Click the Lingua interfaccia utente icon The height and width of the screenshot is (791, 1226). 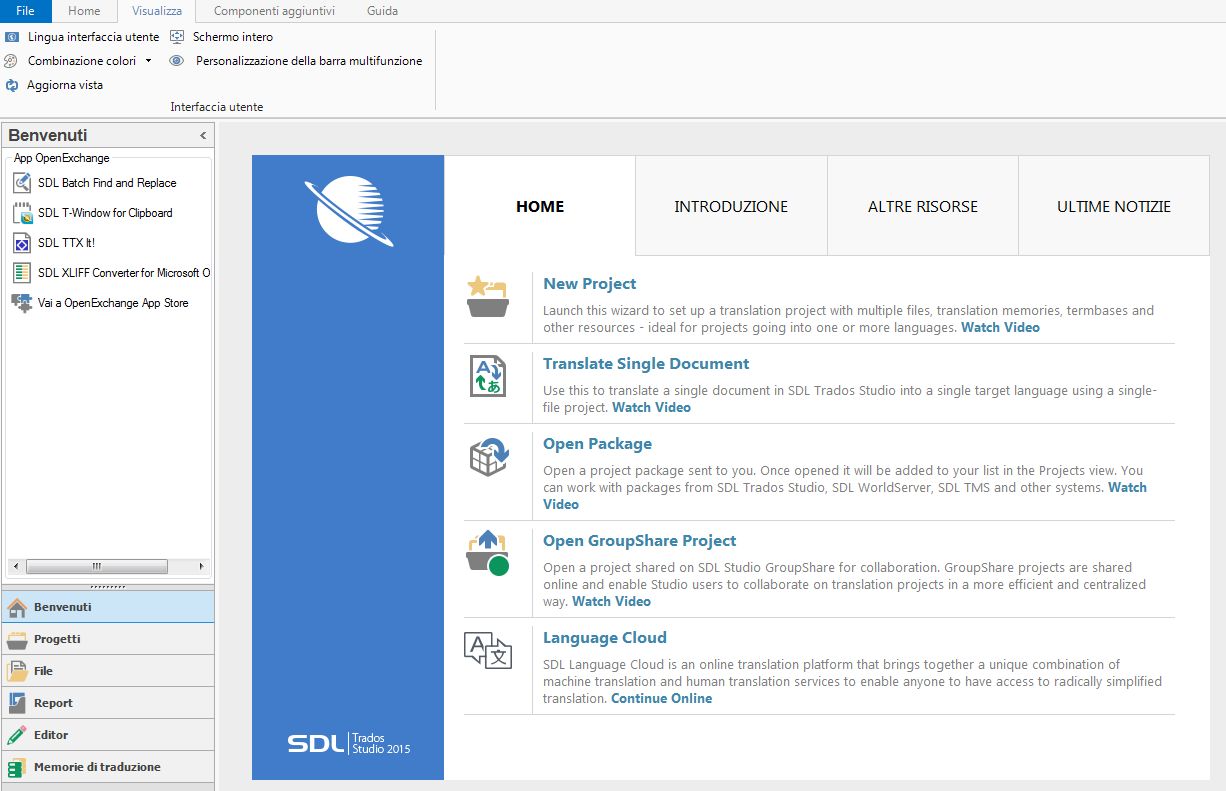[x=12, y=37]
